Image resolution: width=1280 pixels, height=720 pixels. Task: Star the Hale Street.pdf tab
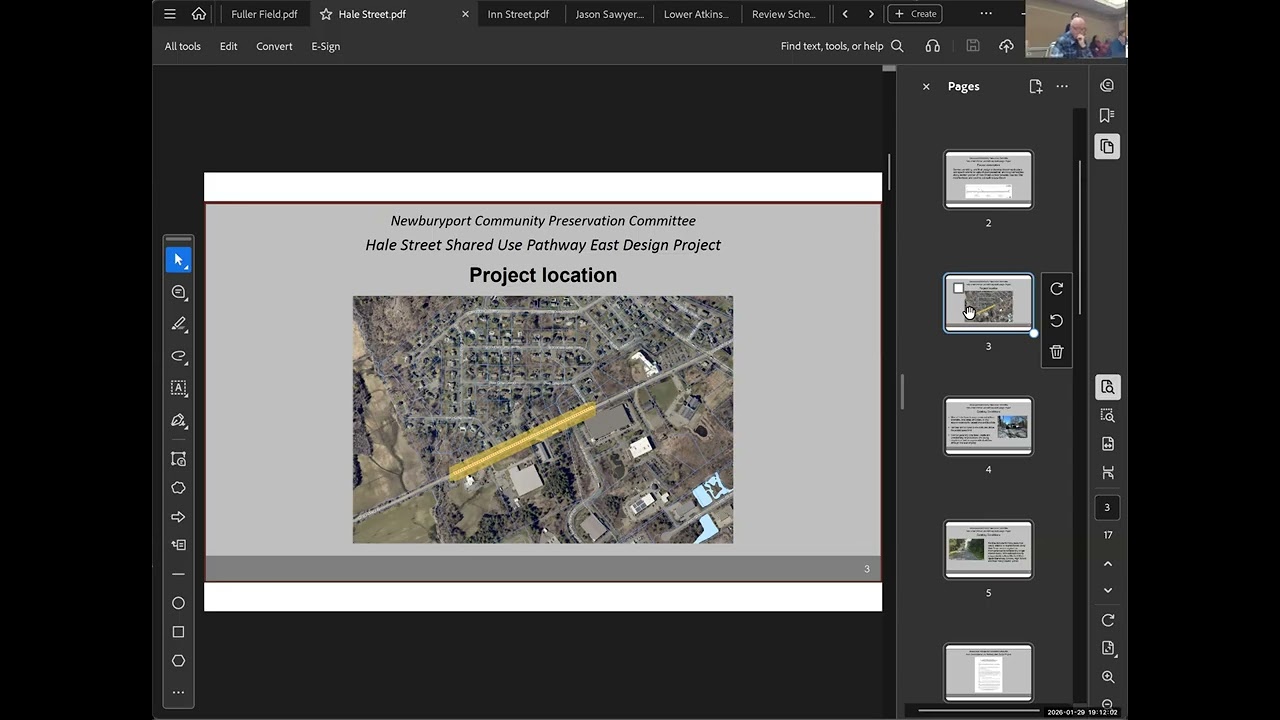pyautogui.click(x=326, y=14)
